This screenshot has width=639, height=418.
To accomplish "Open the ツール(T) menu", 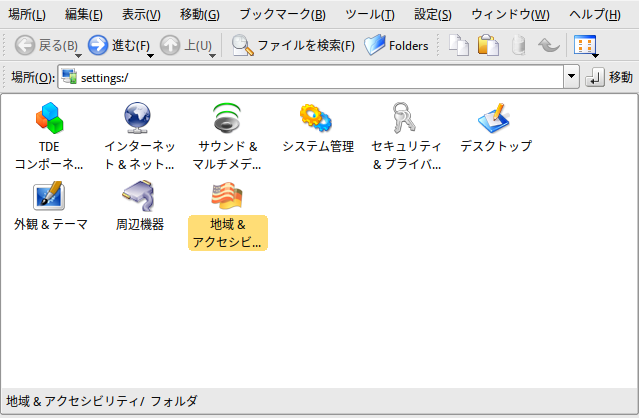I will pos(370,15).
